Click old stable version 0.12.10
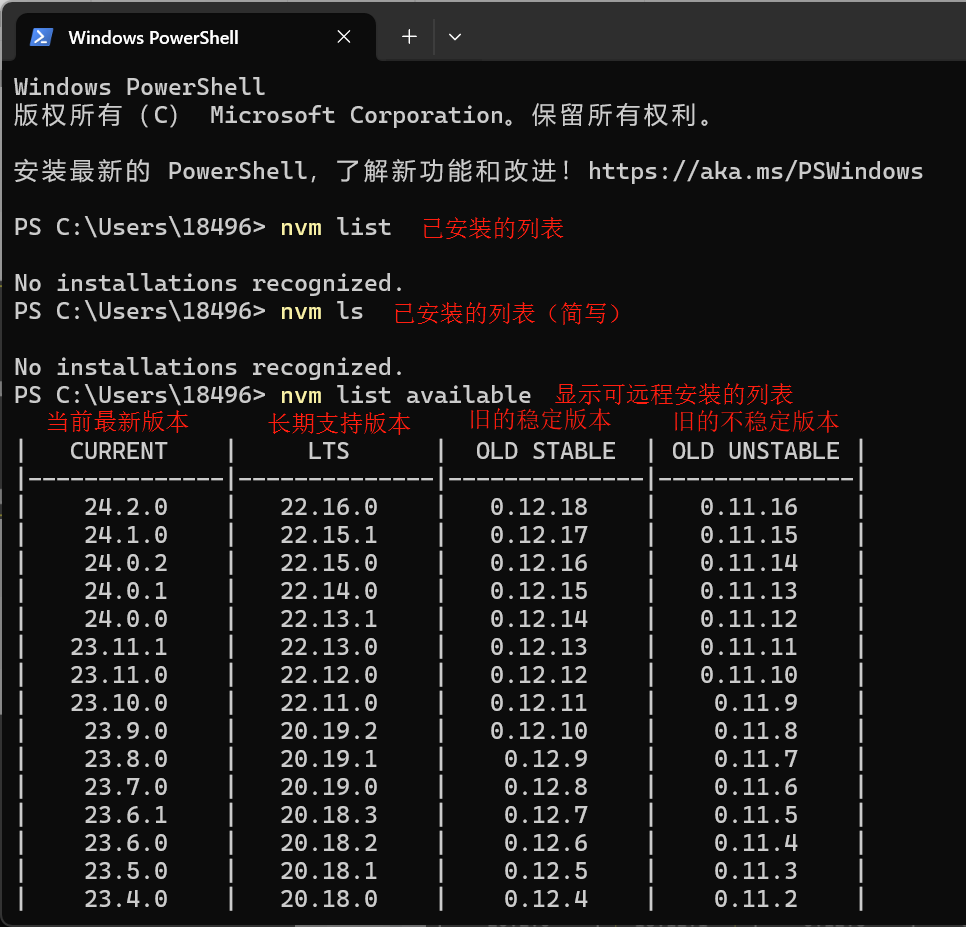 pos(538,731)
